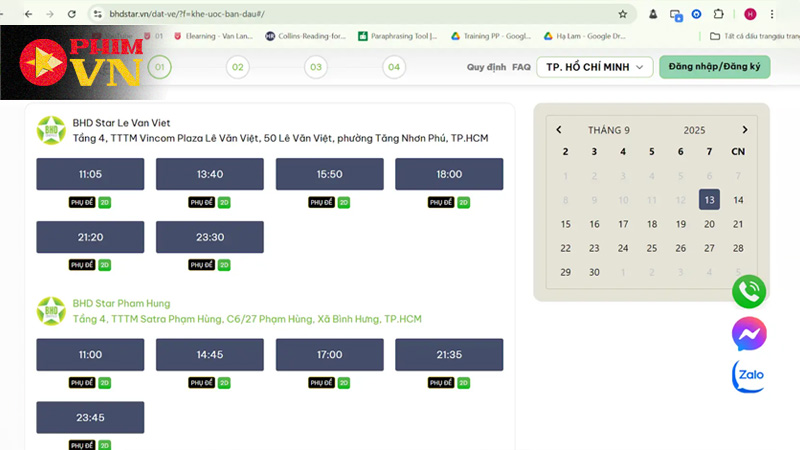
Task: Open the FAQ link
Action: [x=521, y=67]
